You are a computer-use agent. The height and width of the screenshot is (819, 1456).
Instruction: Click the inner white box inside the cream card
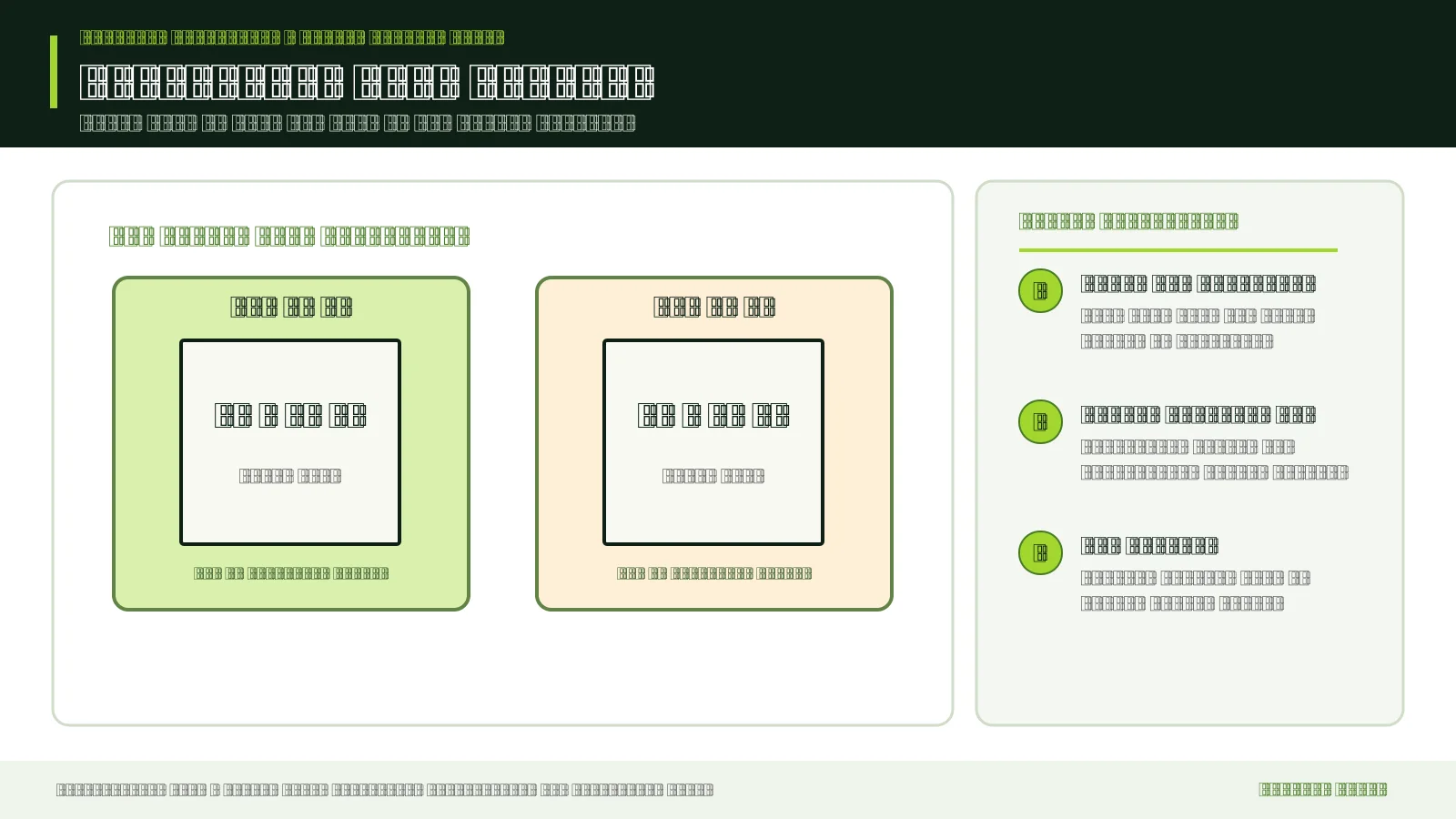(x=713, y=442)
